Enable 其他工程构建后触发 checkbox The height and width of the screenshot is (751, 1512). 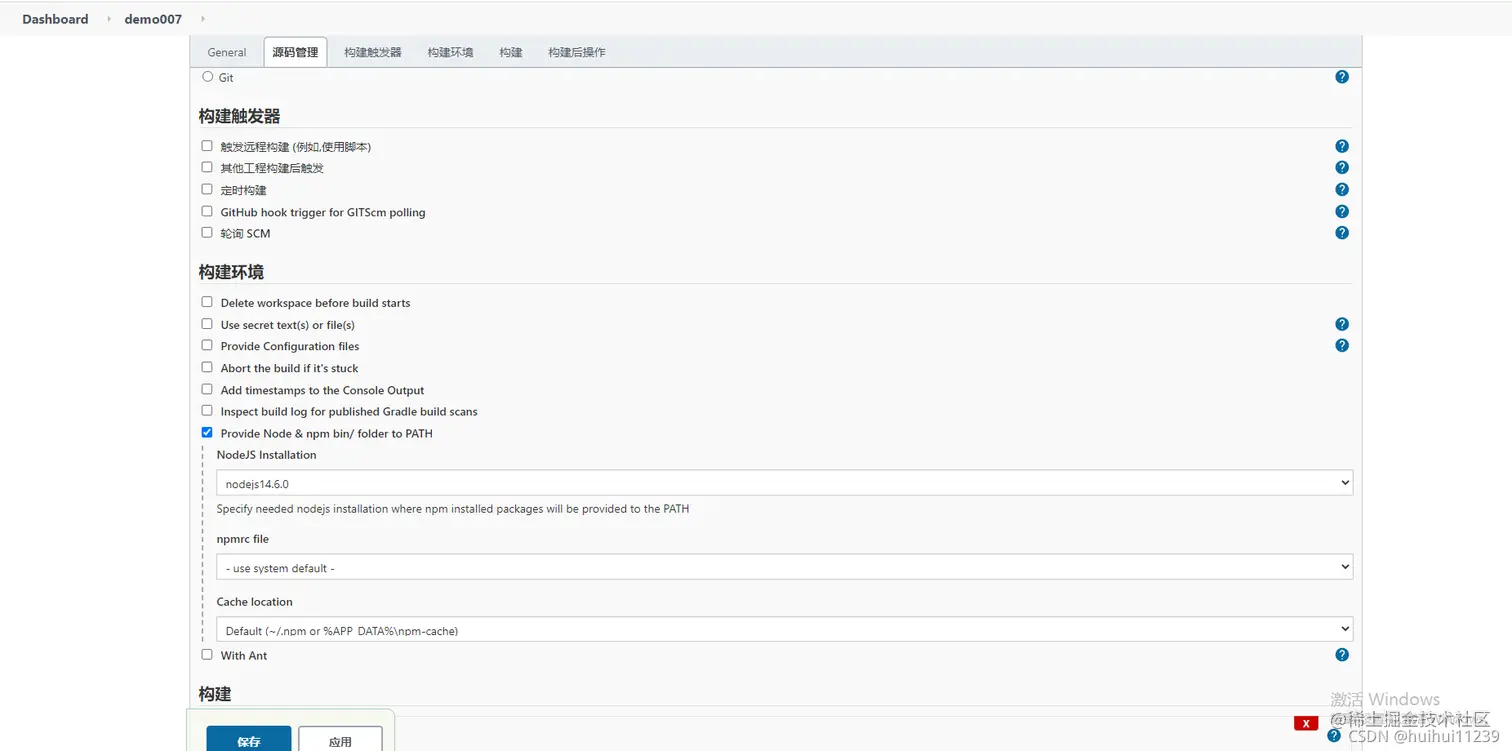pos(207,167)
